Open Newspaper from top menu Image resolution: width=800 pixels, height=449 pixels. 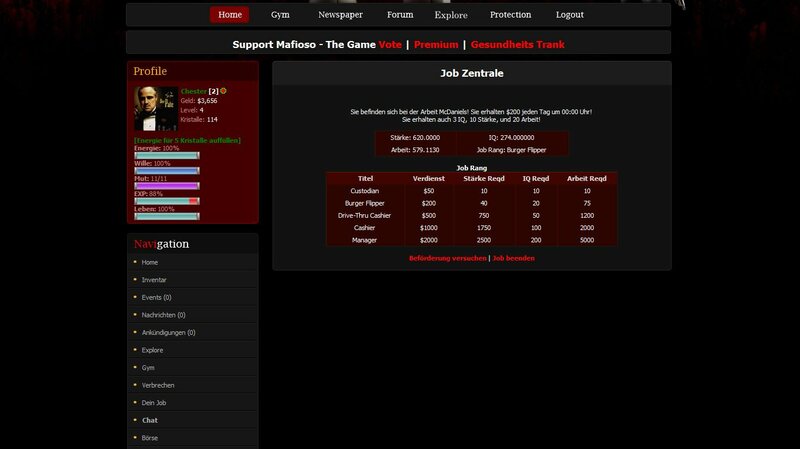(340, 15)
